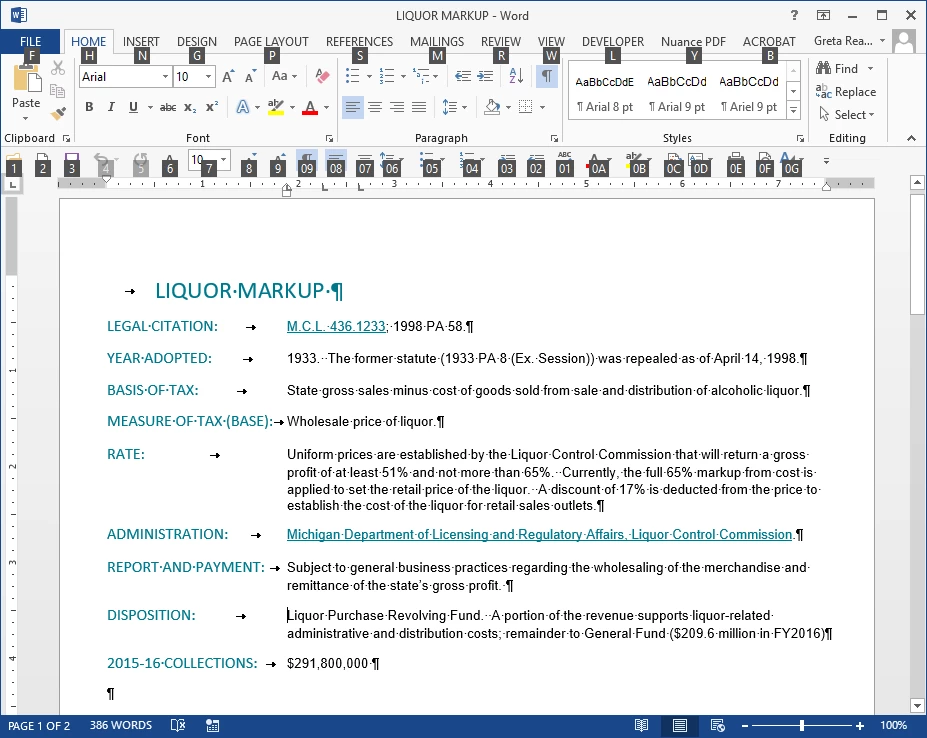927x738 pixels.
Task: Switch to the REFERENCES tab
Action: point(359,41)
